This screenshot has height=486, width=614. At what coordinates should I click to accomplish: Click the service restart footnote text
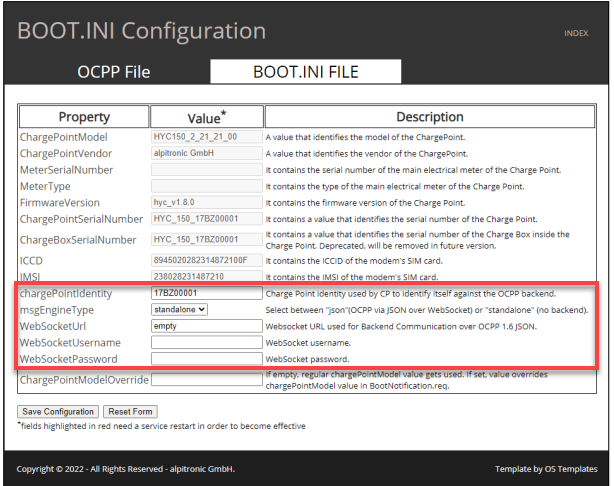(x=161, y=426)
